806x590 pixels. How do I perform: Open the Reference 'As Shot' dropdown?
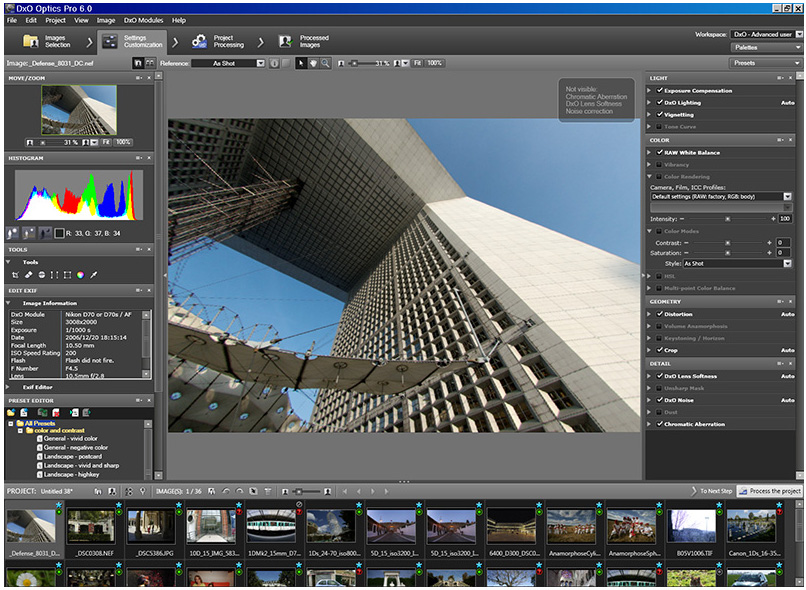point(228,63)
